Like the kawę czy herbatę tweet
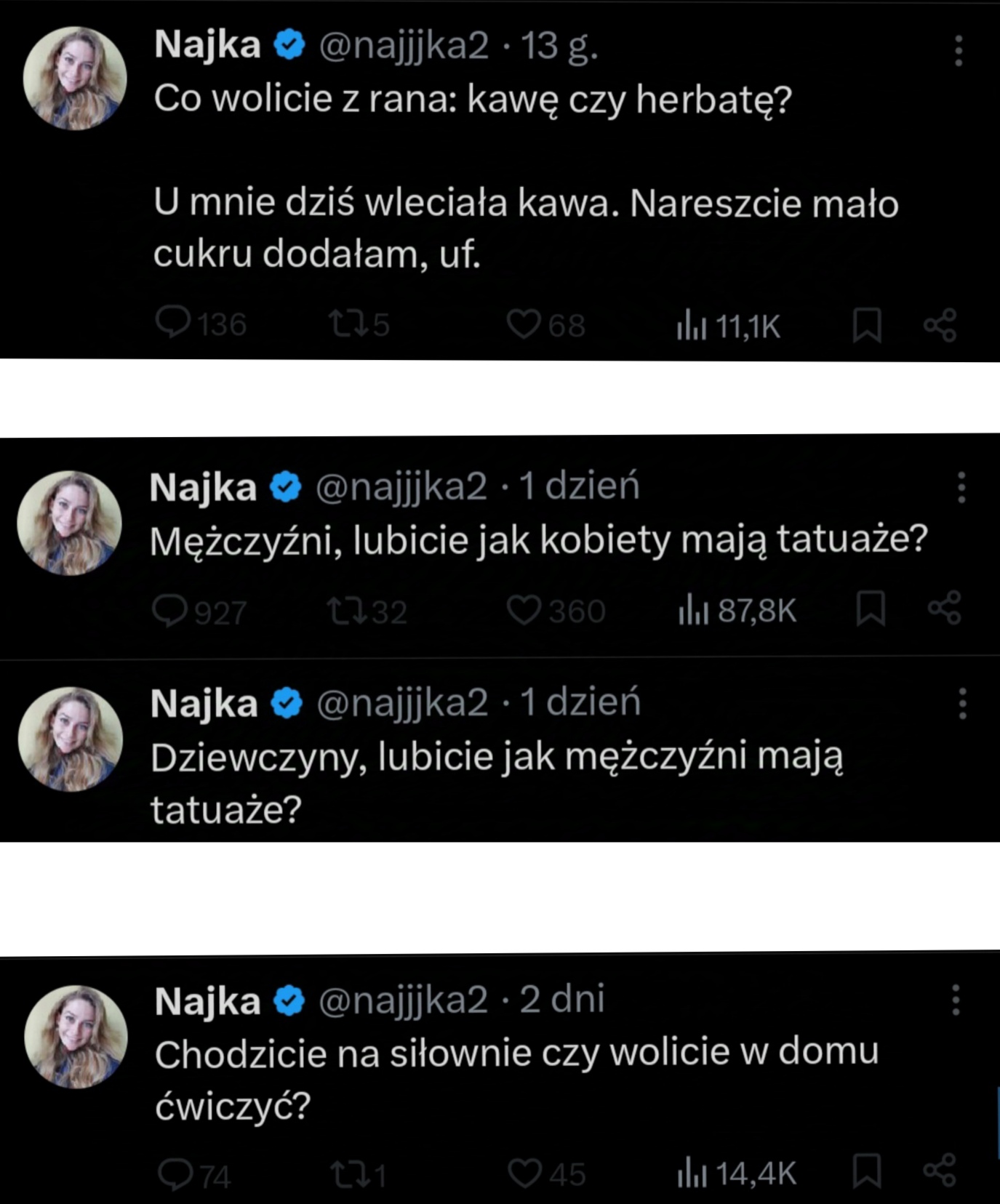The image size is (1000, 1204). tap(524, 324)
